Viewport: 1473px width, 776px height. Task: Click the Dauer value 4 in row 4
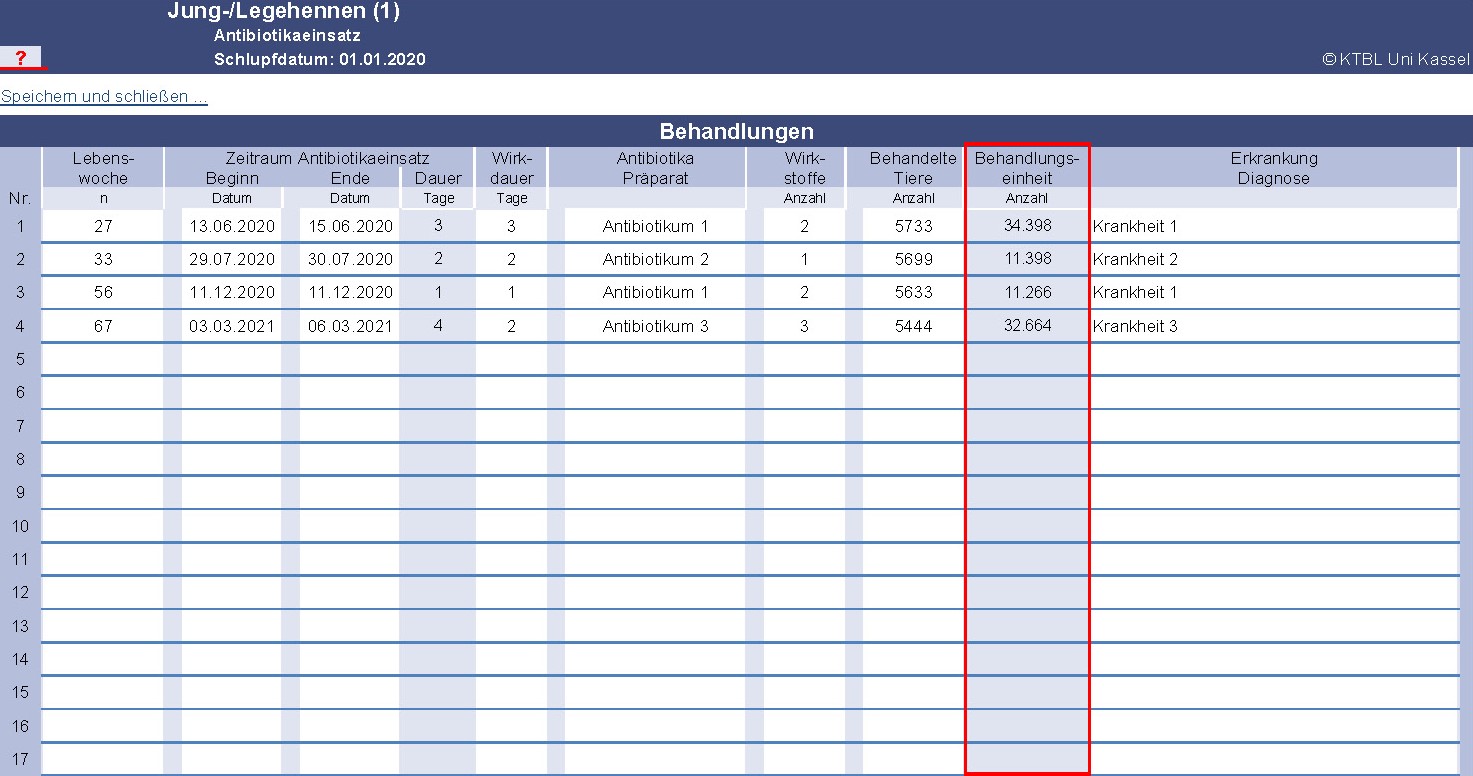coord(438,326)
